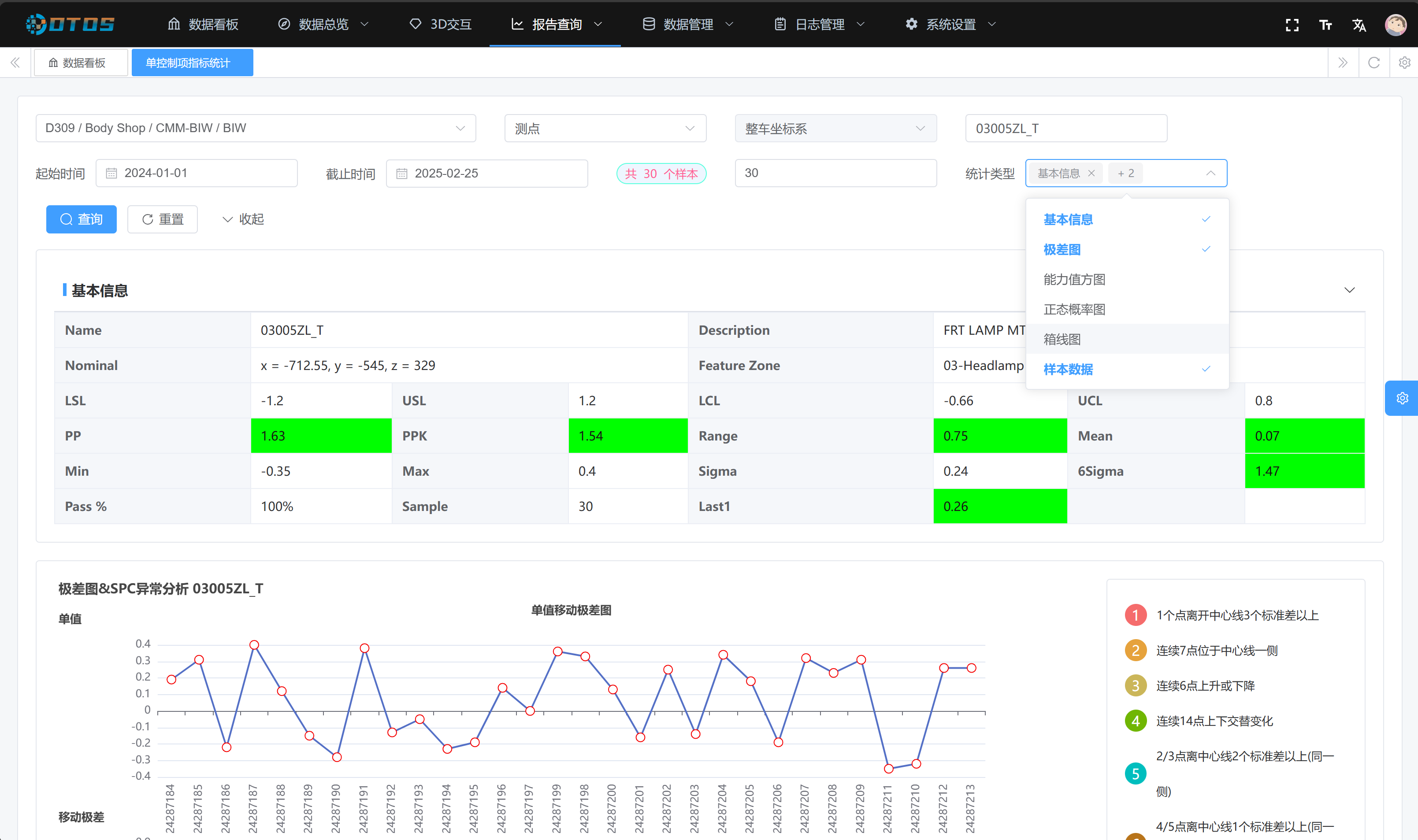Click the blue floating settings gear button

(1402, 399)
